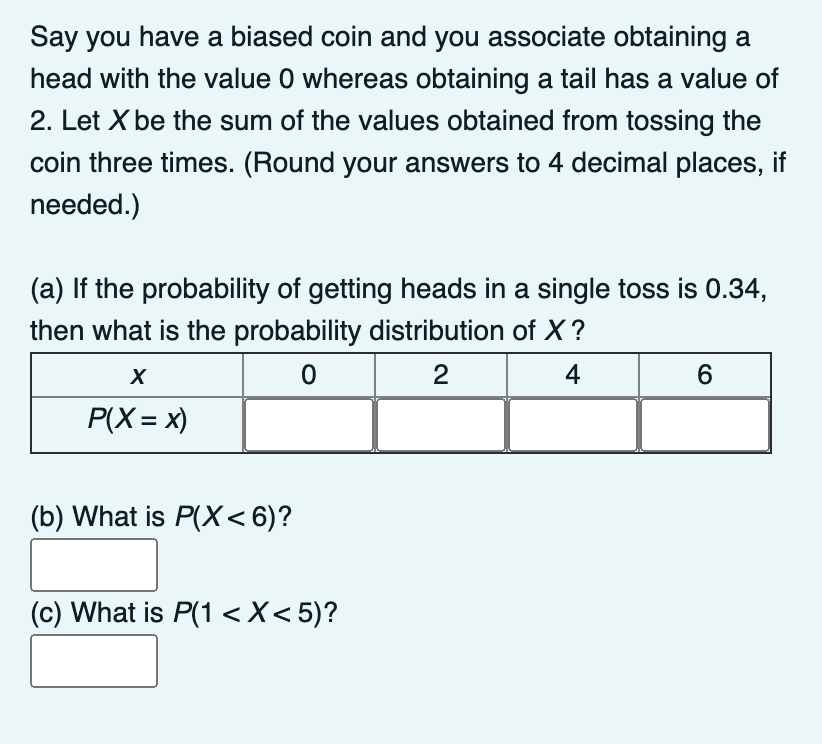Click the part (a) question text

398,310
